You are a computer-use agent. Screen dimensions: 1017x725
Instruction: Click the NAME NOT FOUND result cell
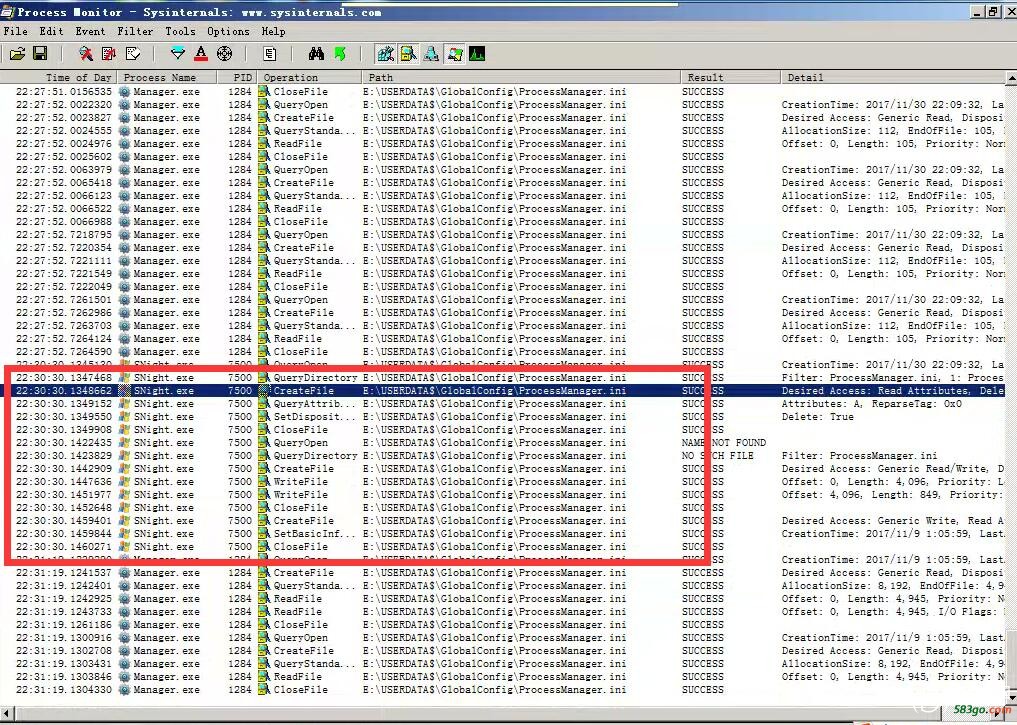724,442
